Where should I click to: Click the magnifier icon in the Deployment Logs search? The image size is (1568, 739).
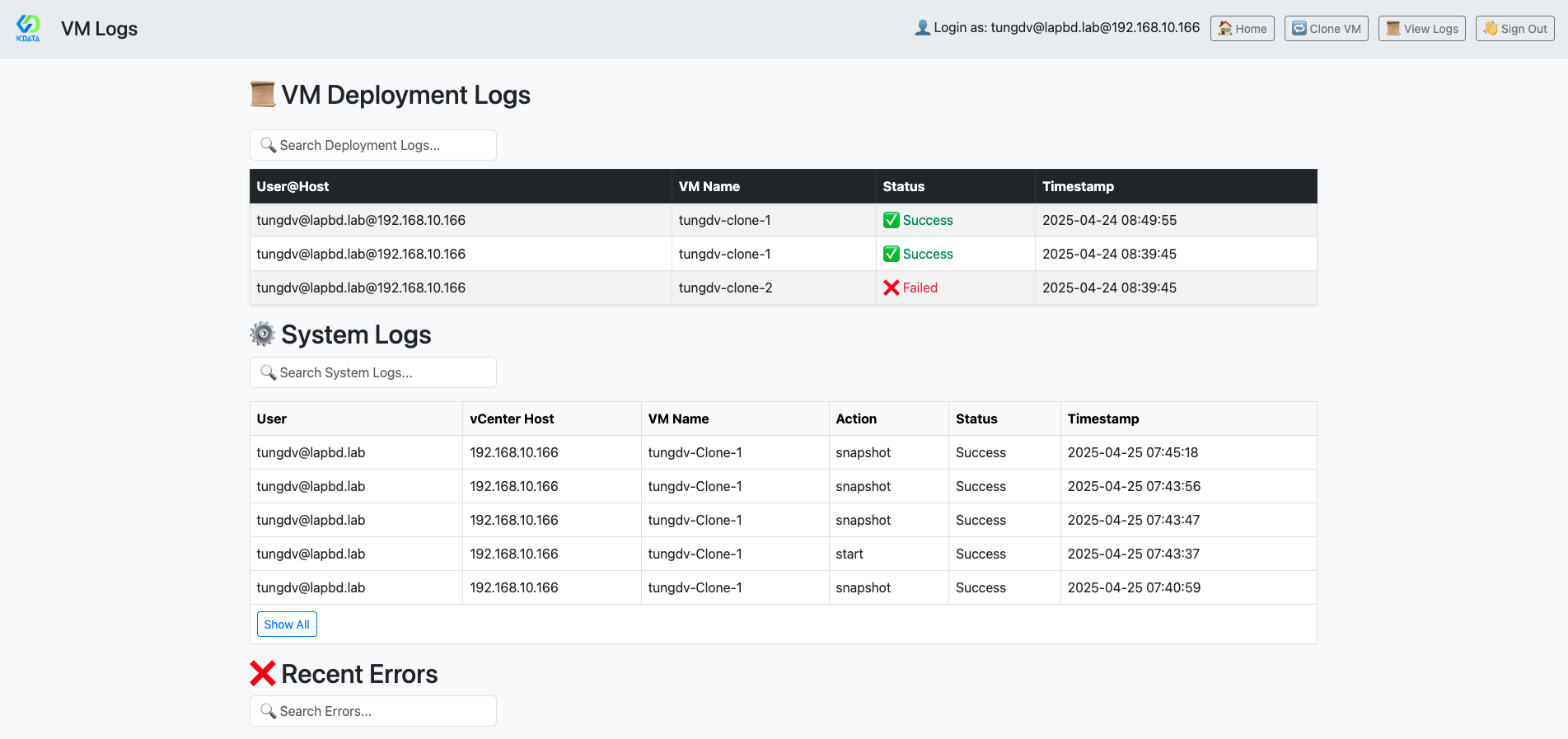click(x=268, y=145)
